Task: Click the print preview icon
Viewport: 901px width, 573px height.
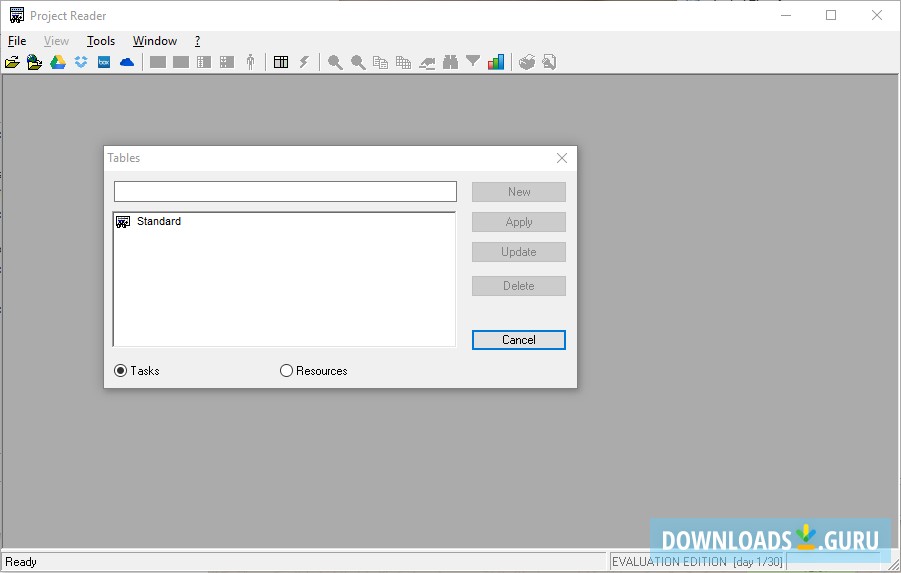Action: [549, 62]
